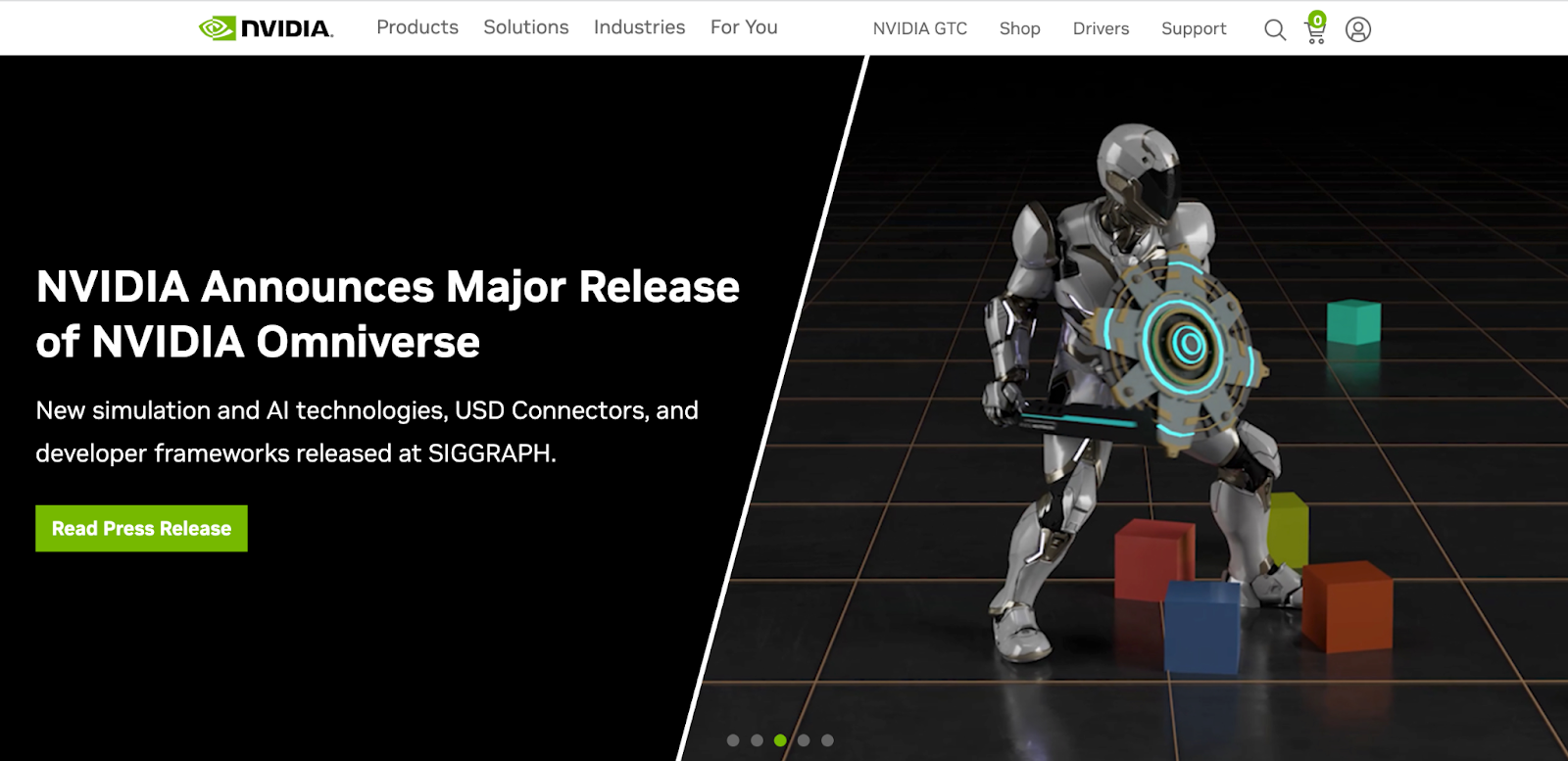Open the For You menu
This screenshot has width=1568, height=761.
click(744, 27)
